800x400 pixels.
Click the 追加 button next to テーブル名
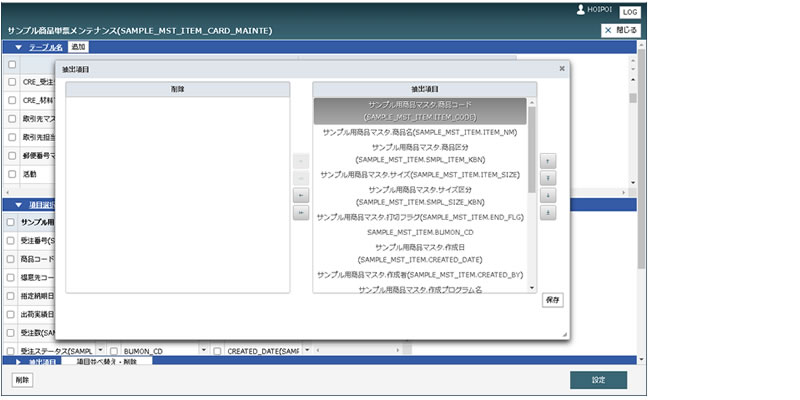(78, 47)
